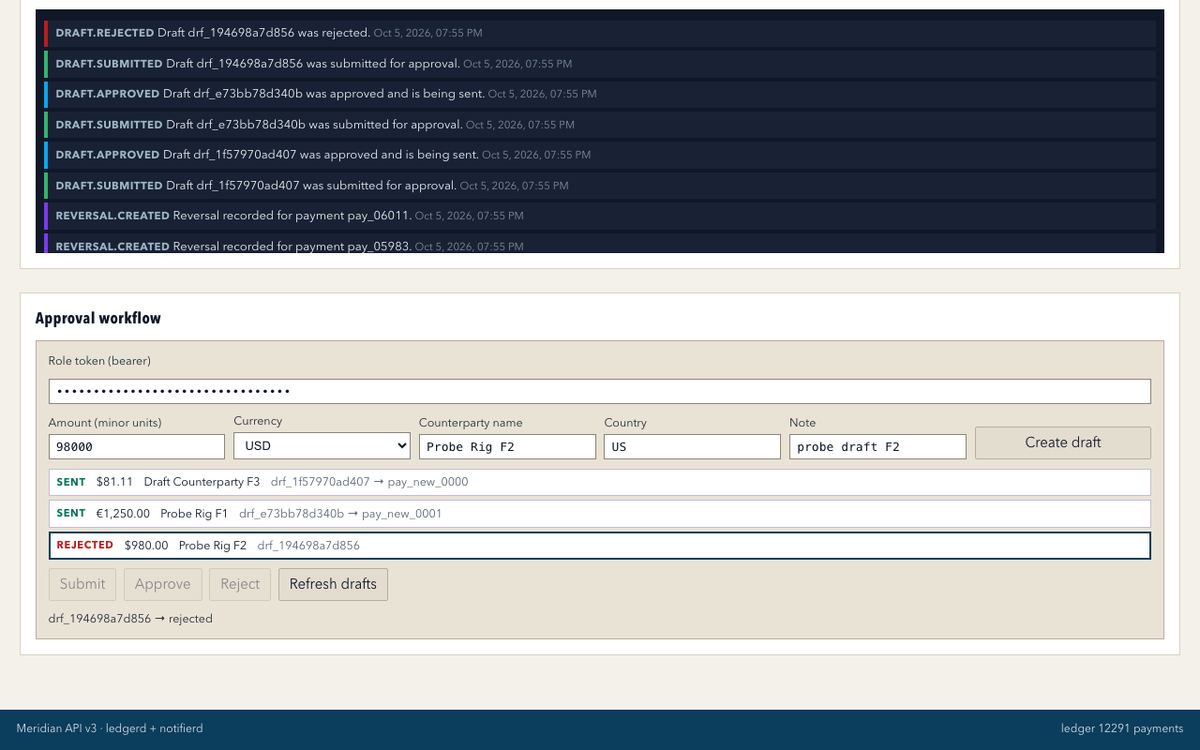Click the Country field containing US
This screenshot has width=1200, height=750.
[x=692, y=446]
